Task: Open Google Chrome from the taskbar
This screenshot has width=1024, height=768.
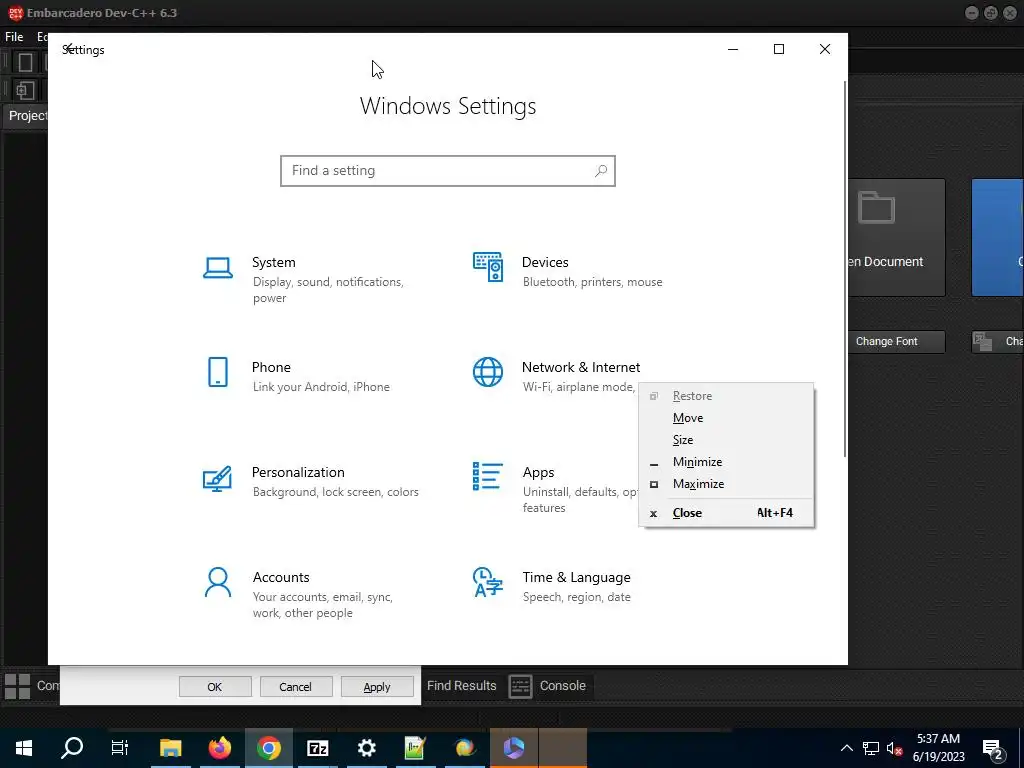Action: 268,748
